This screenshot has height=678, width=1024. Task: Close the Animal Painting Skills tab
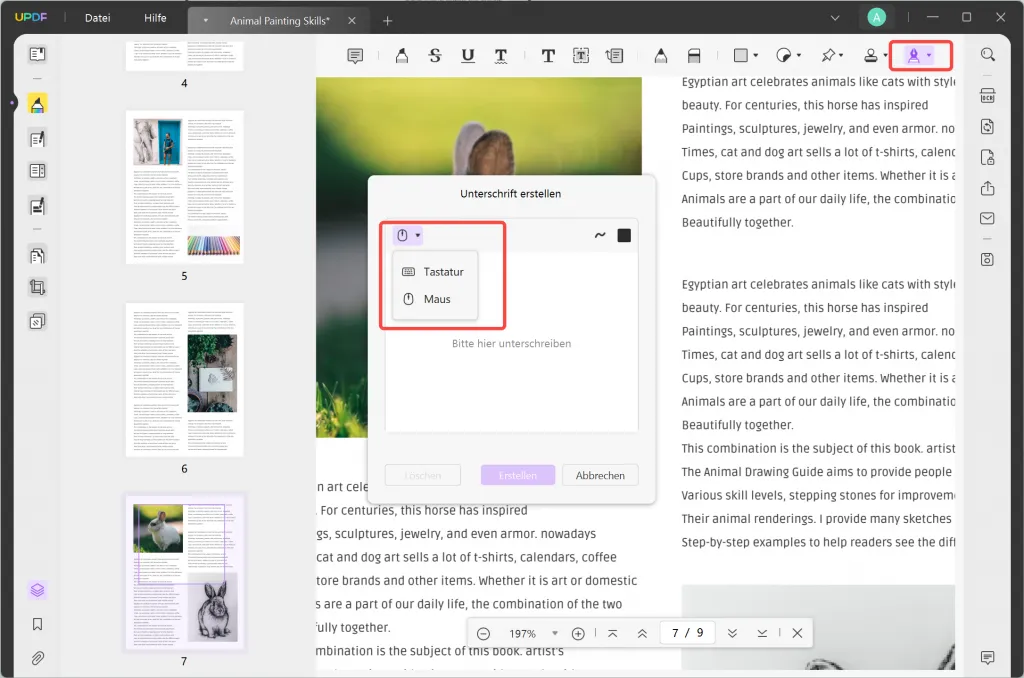pyautogui.click(x=352, y=21)
